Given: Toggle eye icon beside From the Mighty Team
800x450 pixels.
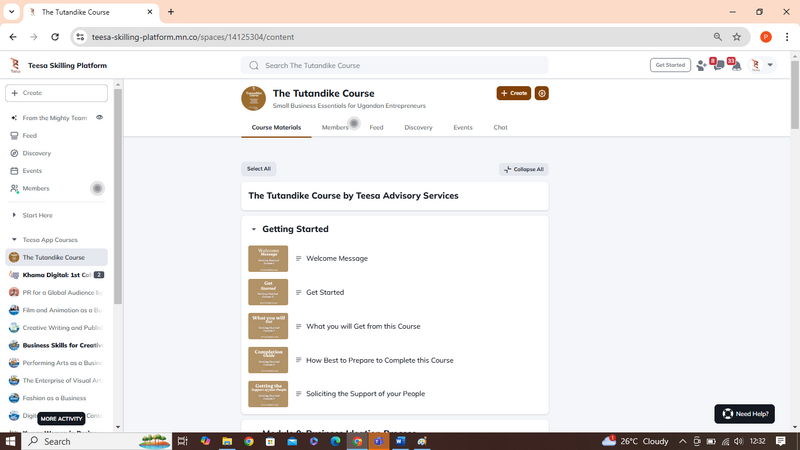Looking at the screenshot, I should [x=99, y=117].
